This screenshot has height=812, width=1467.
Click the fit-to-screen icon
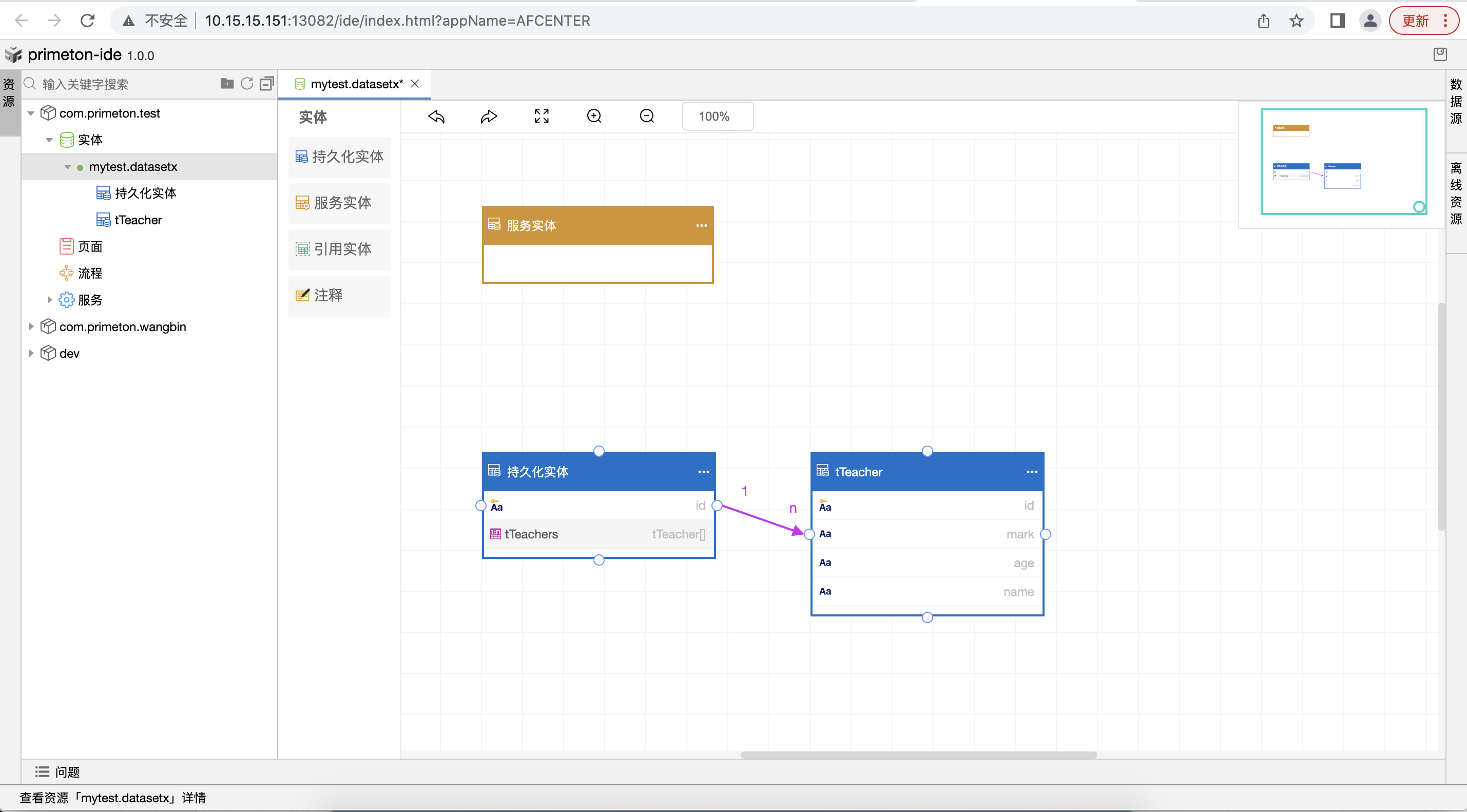(542, 116)
